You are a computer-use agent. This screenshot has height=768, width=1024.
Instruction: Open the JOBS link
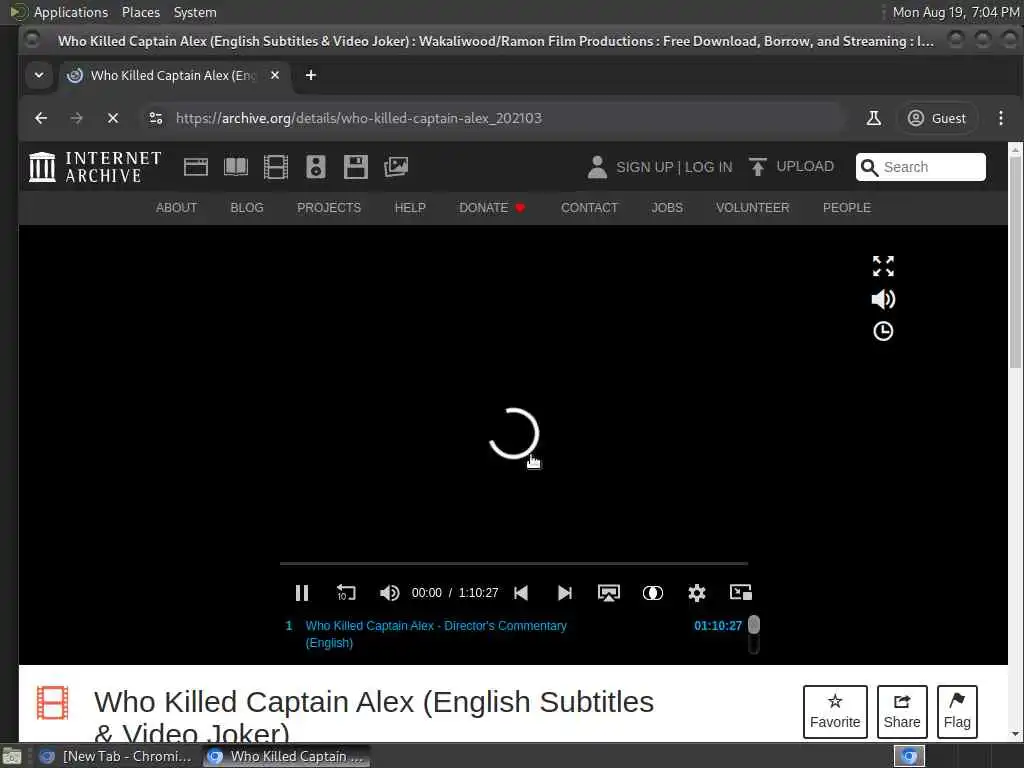[667, 208]
